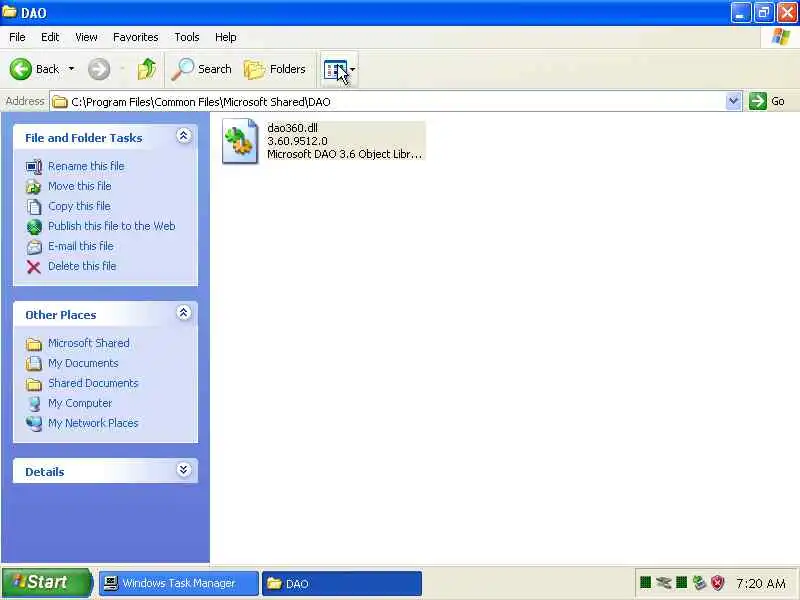Click the Move this file icon
Image resolution: width=800 pixels, height=600 pixels.
click(x=34, y=187)
